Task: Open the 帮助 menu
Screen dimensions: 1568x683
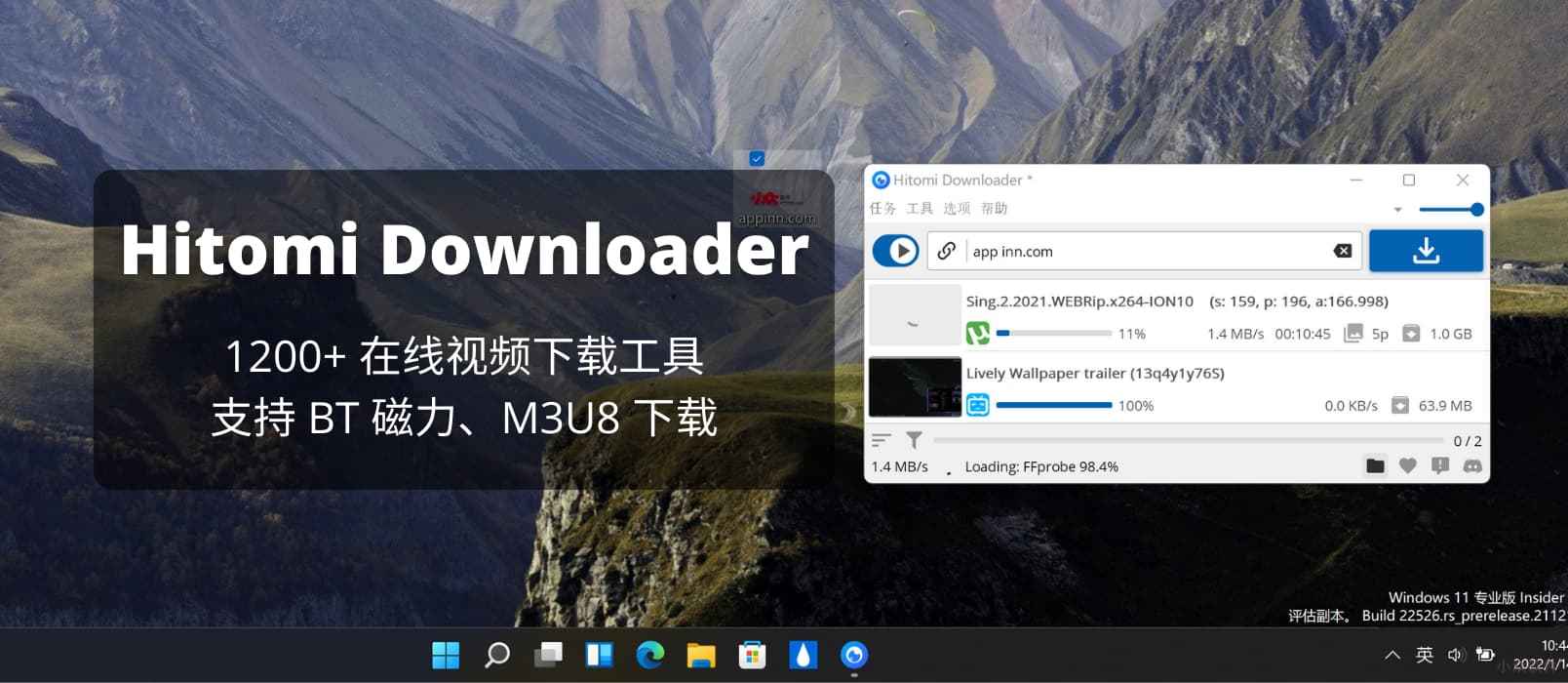Action: [994, 208]
